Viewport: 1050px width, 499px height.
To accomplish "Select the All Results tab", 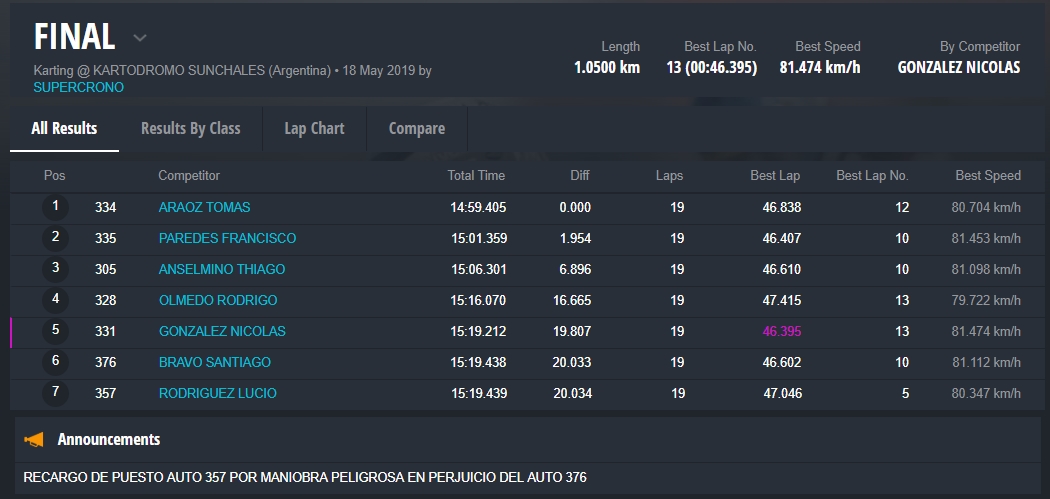I will [64, 128].
